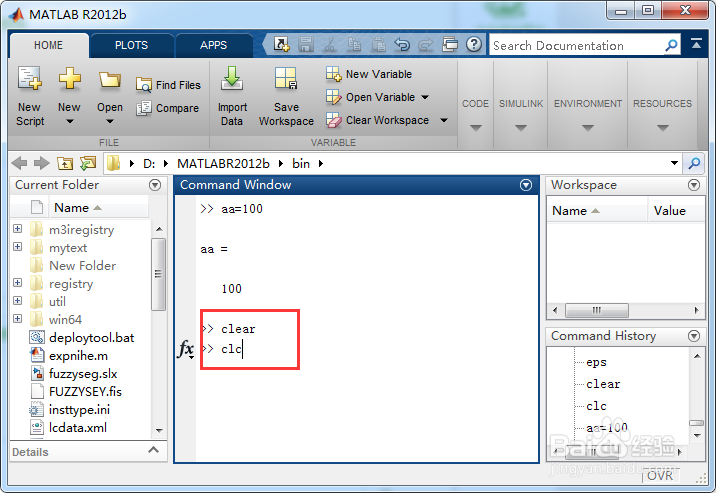716x493 pixels.
Task: Expand the SIMULINK section
Action: pyautogui.click(x=521, y=128)
